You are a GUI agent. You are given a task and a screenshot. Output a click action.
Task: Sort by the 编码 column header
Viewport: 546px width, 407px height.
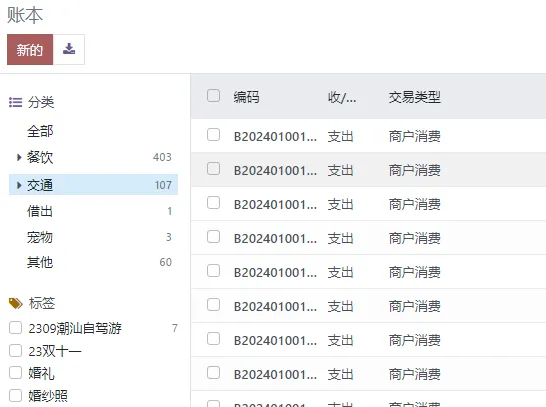point(247,97)
